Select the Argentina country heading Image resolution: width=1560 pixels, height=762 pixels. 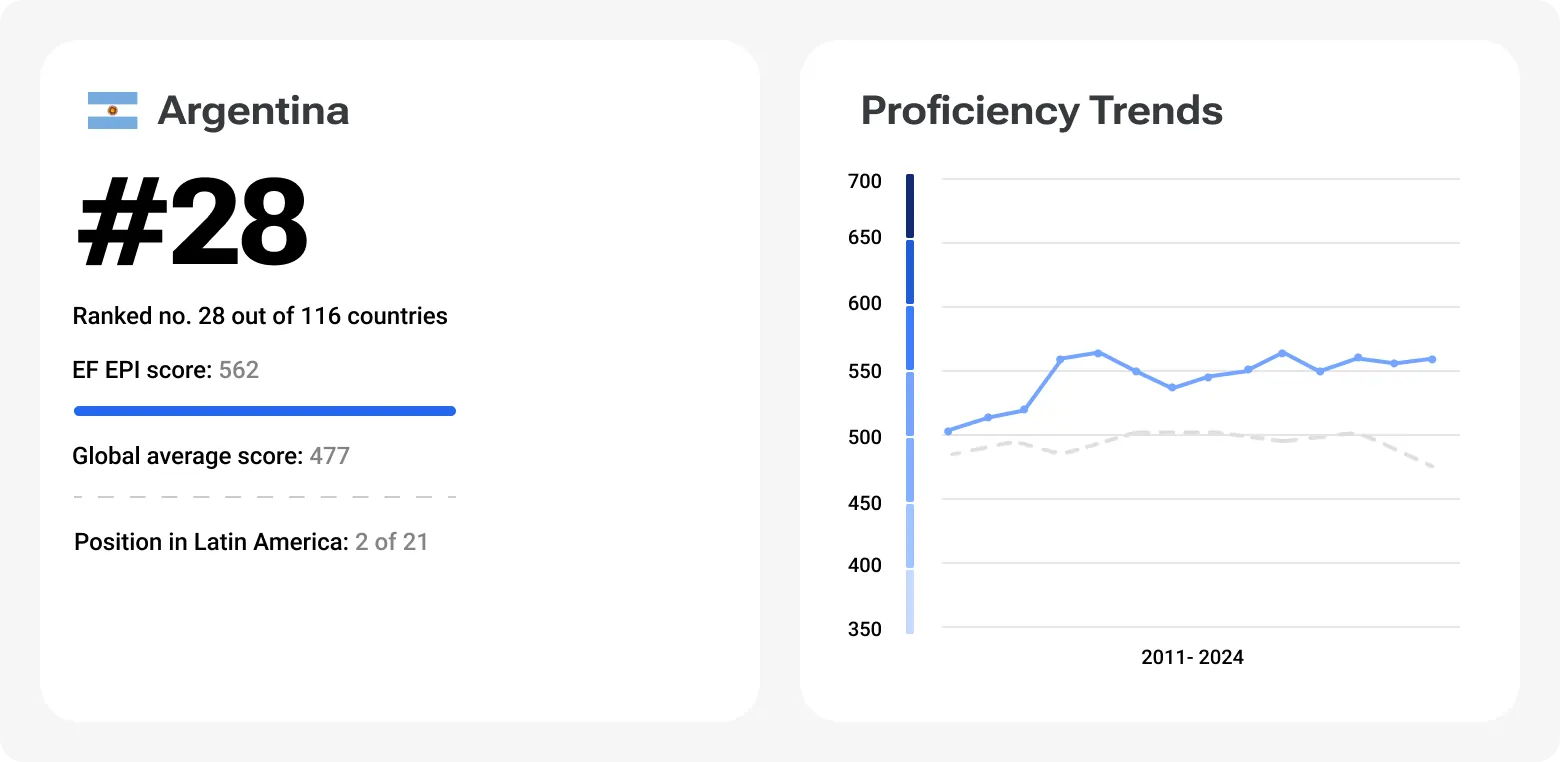point(253,110)
